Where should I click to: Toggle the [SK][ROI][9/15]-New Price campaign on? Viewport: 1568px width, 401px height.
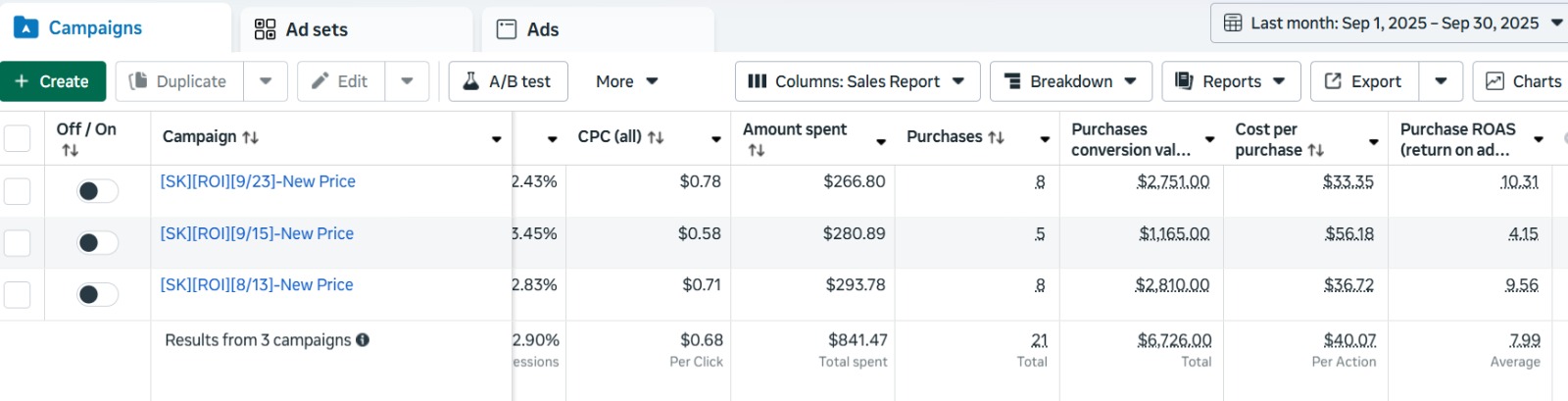(x=98, y=242)
